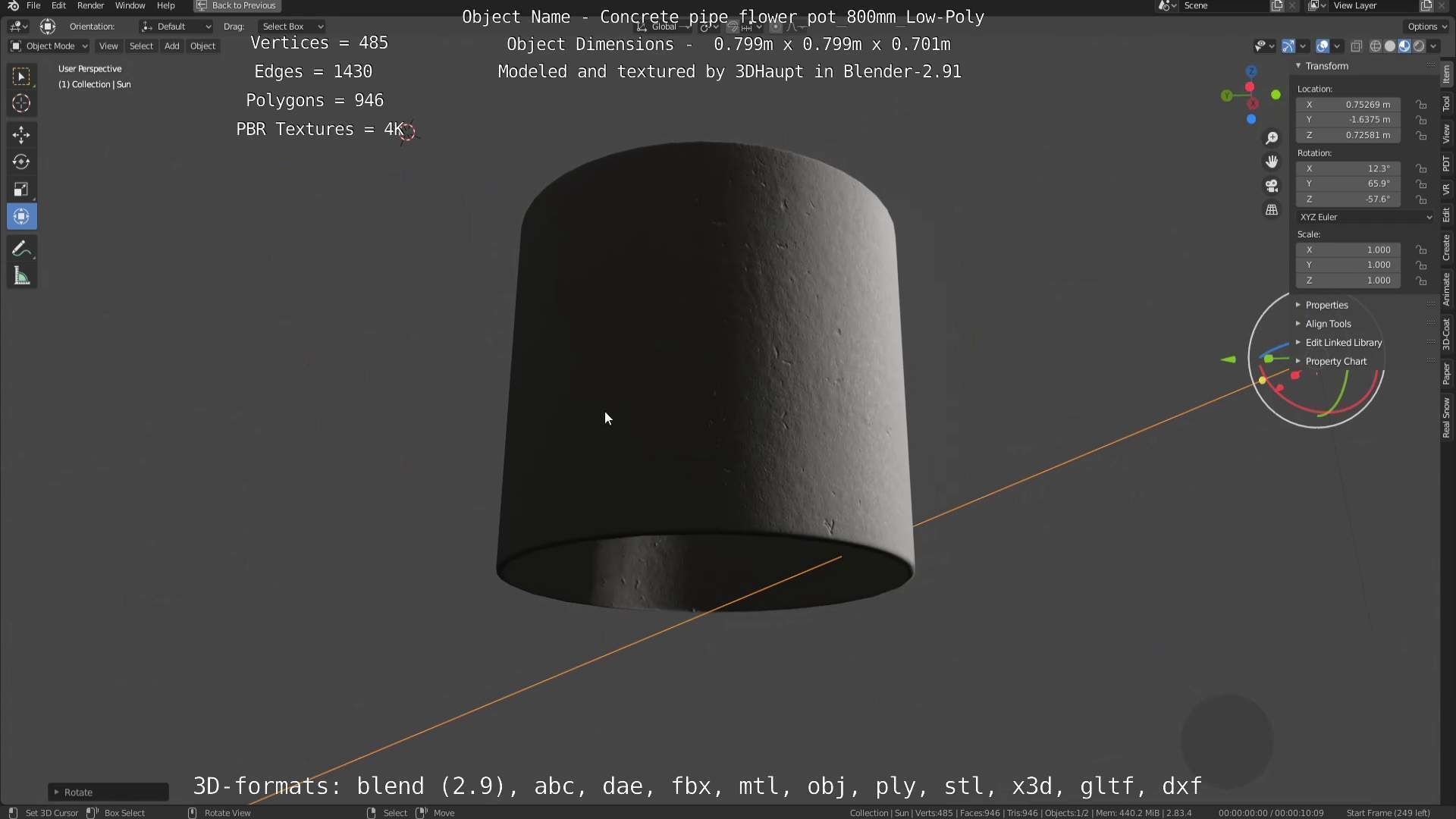Switch to the 3D-Coat sidebar tab

[x=1447, y=334]
